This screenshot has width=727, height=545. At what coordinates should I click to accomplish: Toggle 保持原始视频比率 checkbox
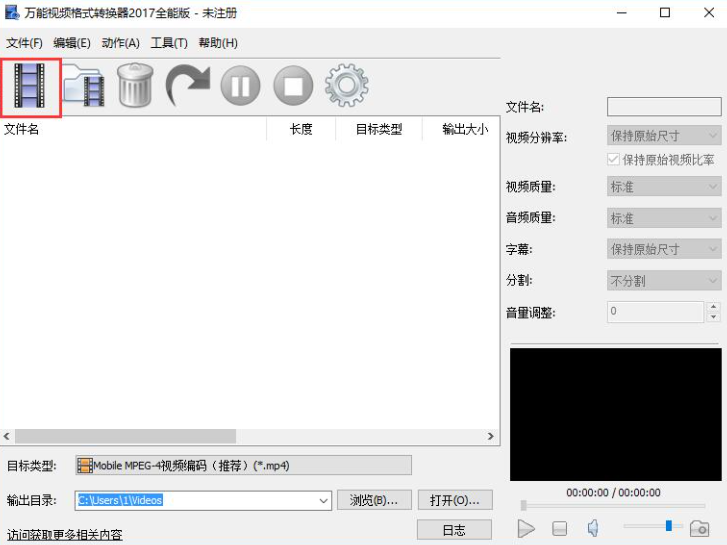click(x=613, y=160)
